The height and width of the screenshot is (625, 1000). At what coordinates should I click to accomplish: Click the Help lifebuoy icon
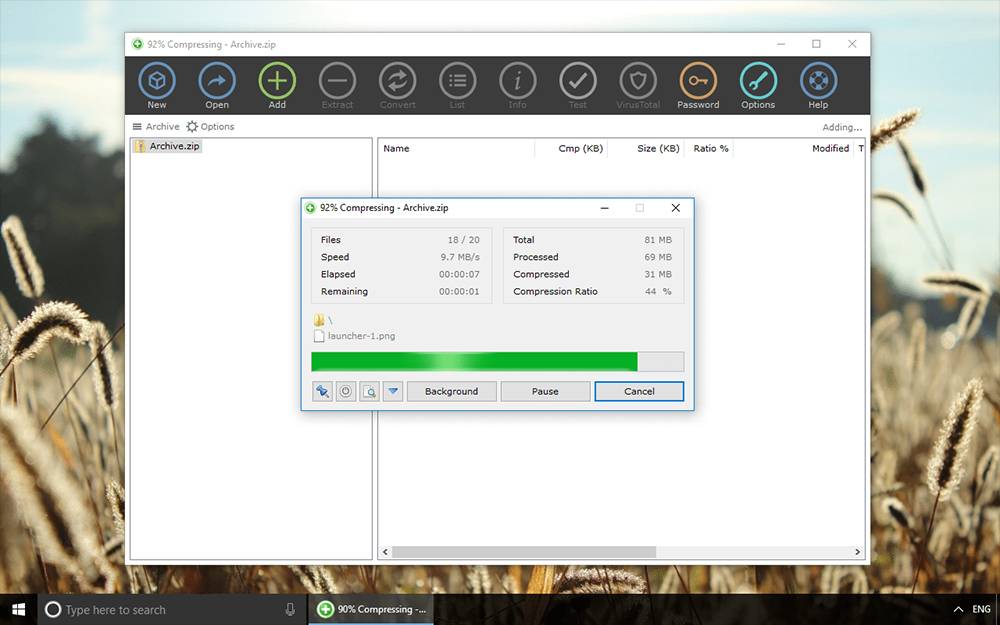coord(818,81)
